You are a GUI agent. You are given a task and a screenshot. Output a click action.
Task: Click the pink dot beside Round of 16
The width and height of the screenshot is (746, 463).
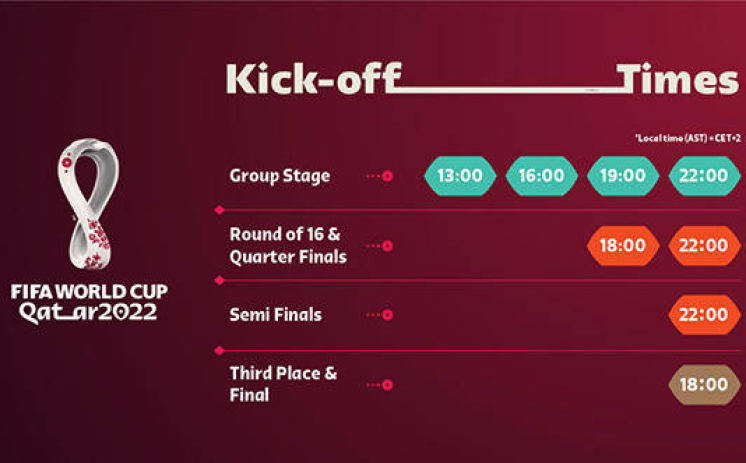tap(388, 246)
